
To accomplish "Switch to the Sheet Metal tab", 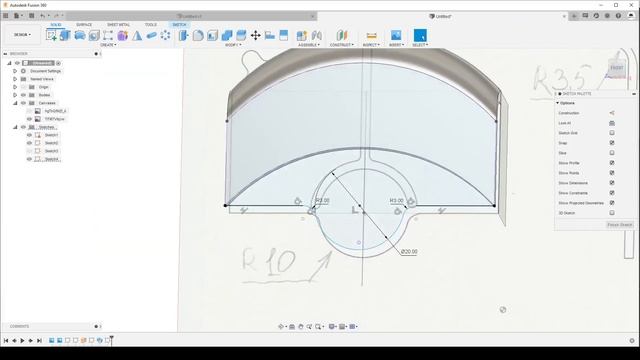I will click(118, 25).
